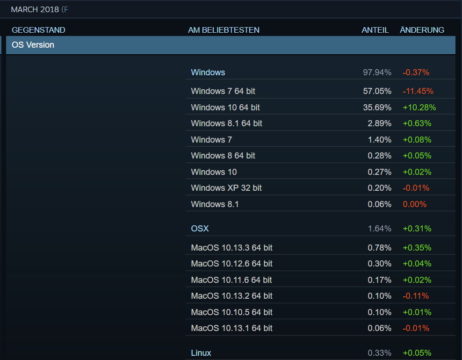Click the ANTEIL column header
The width and height of the screenshot is (462, 360).
[375, 30]
